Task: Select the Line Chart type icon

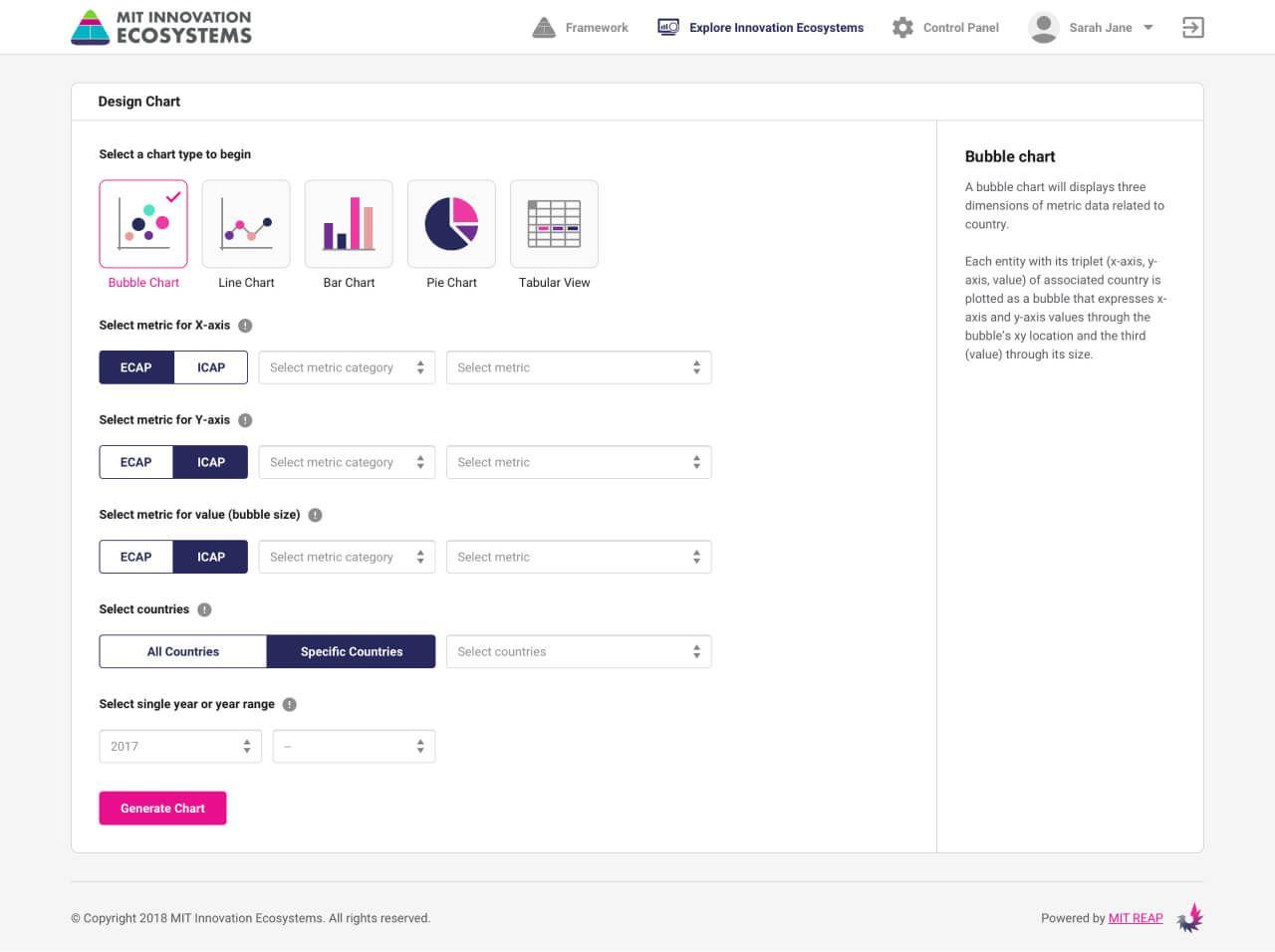Action: coord(246,224)
